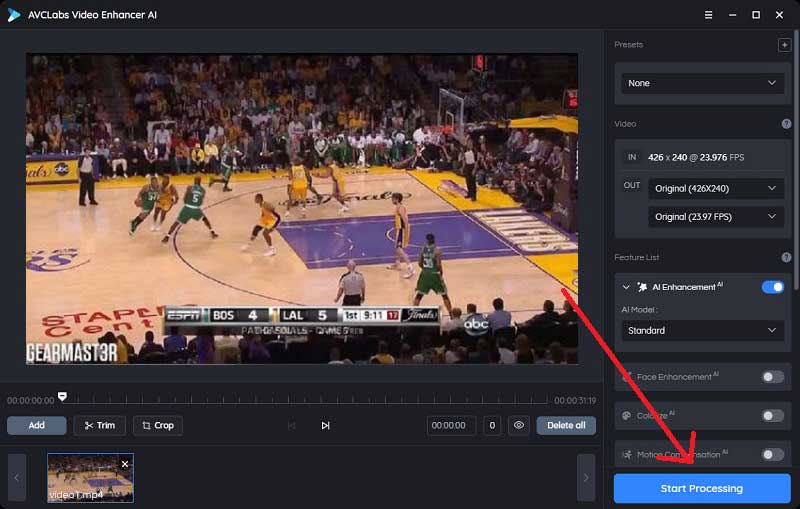This screenshot has height=509, width=800.
Task: Toggle the preview eye icon
Action: click(519, 425)
